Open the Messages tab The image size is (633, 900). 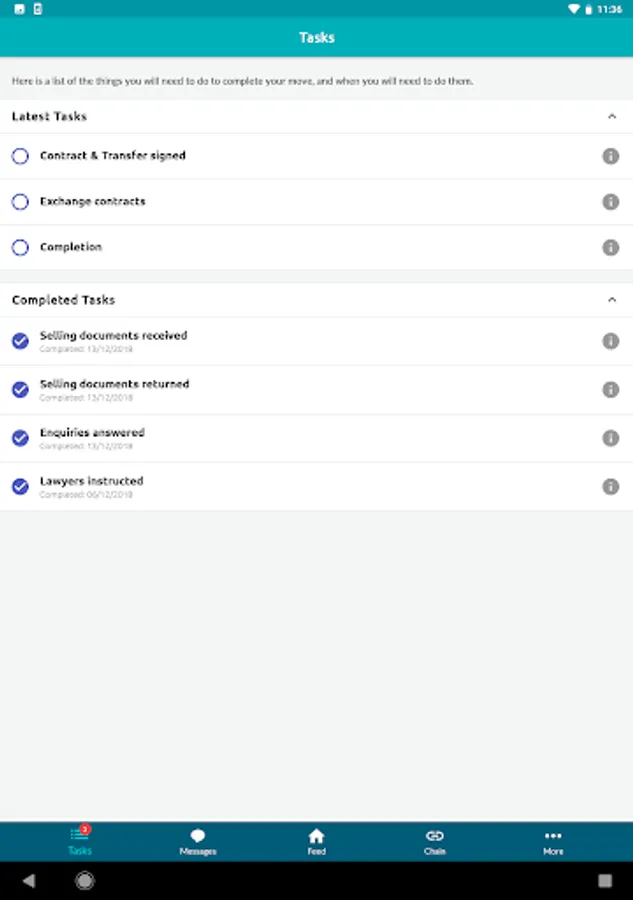click(x=198, y=841)
